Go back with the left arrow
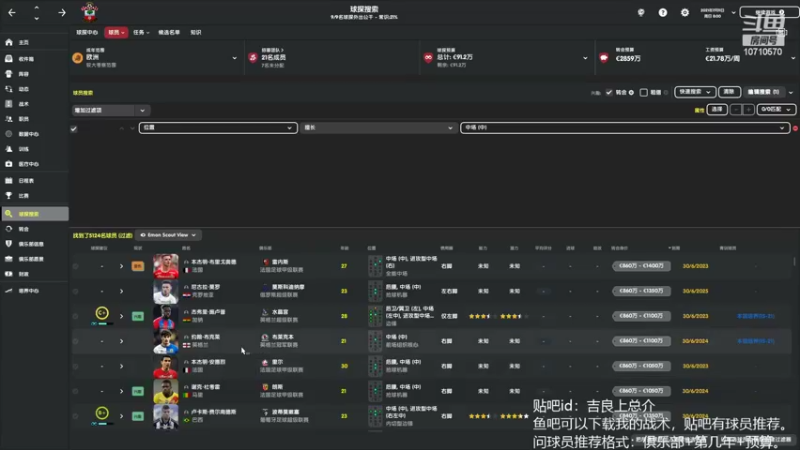 [x=12, y=12]
